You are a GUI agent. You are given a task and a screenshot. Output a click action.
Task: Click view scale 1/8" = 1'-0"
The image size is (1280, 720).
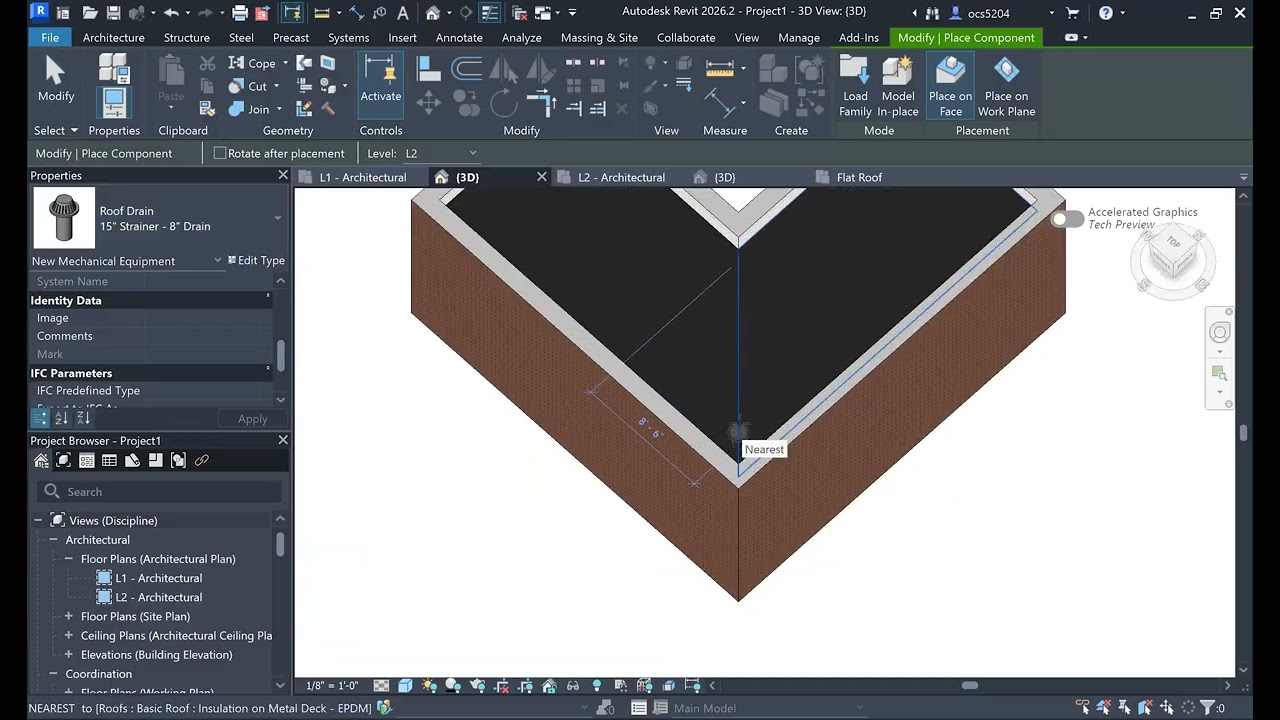(332, 685)
